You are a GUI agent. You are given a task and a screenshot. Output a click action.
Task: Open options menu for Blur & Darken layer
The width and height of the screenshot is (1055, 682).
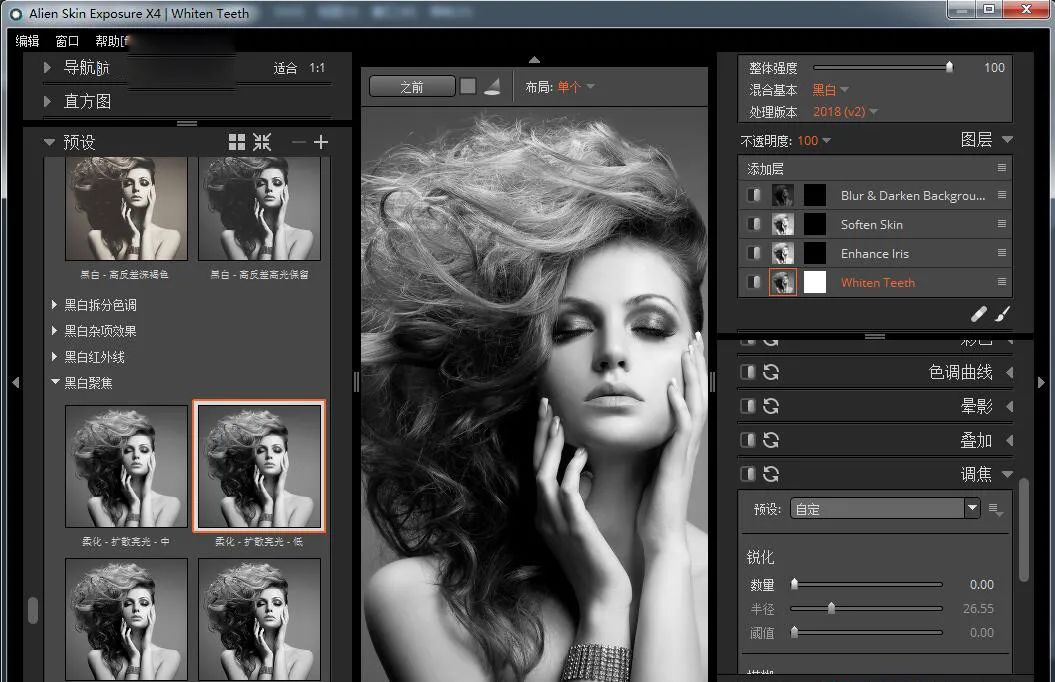point(1002,195)
